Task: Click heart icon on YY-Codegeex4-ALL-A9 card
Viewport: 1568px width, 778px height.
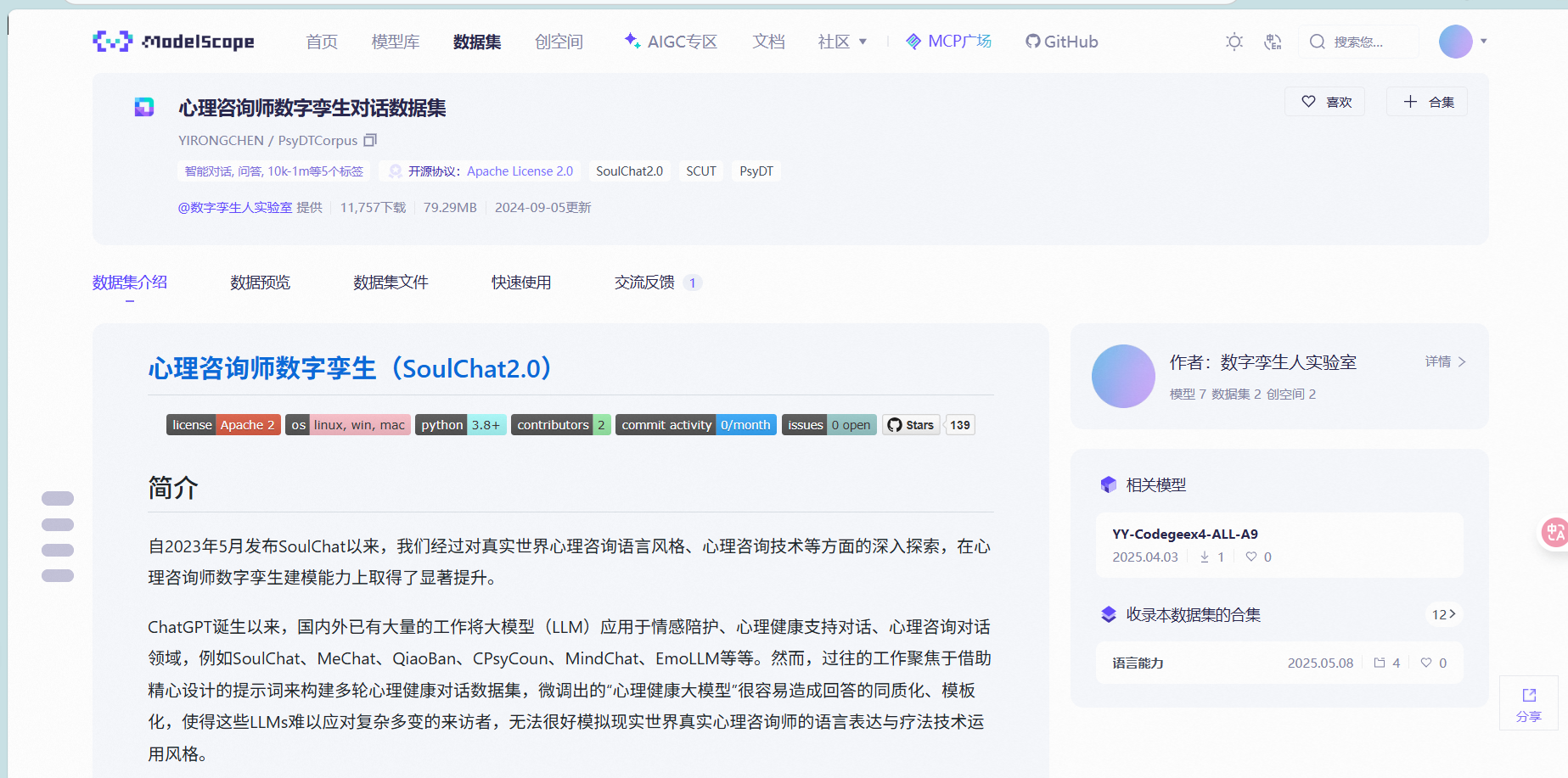Action: pyautogui.click(x=1251, y=557)
